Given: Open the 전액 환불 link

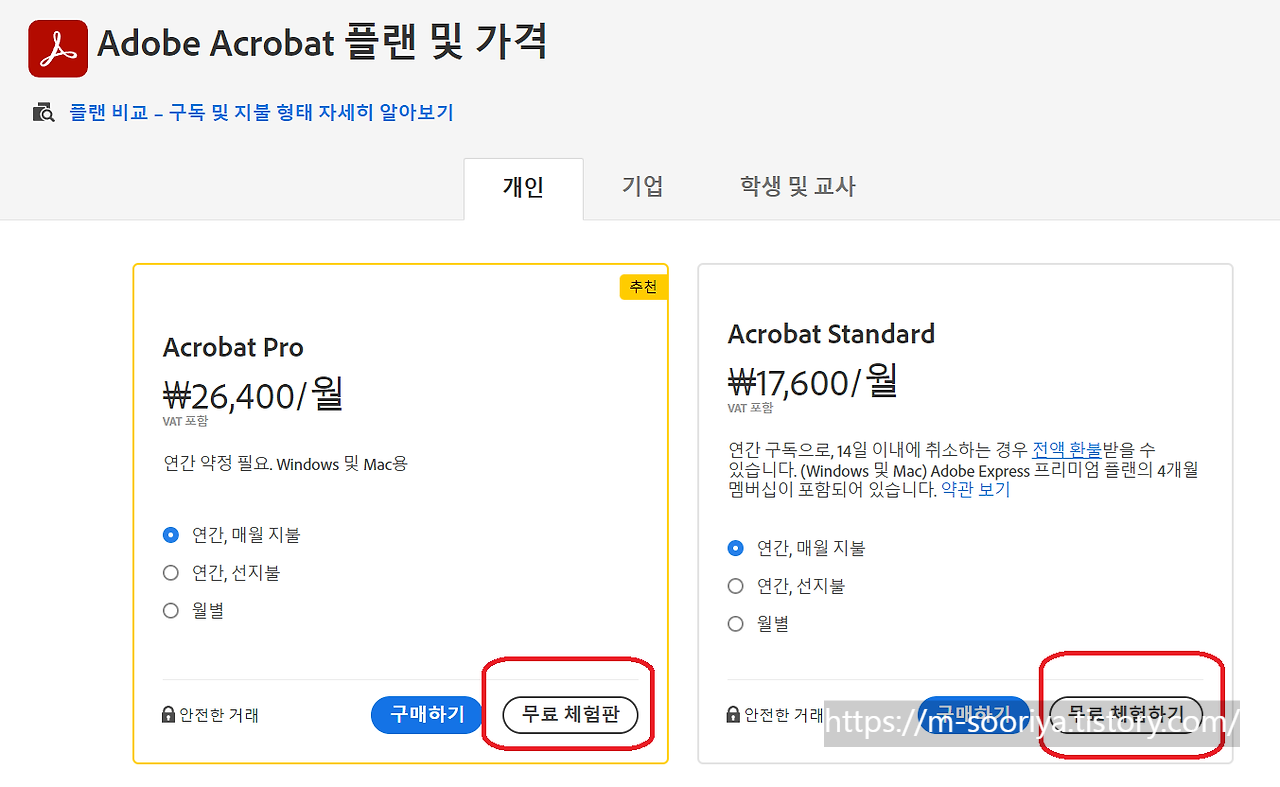Looking at the screenshot, I should (x=1067, y=450).
